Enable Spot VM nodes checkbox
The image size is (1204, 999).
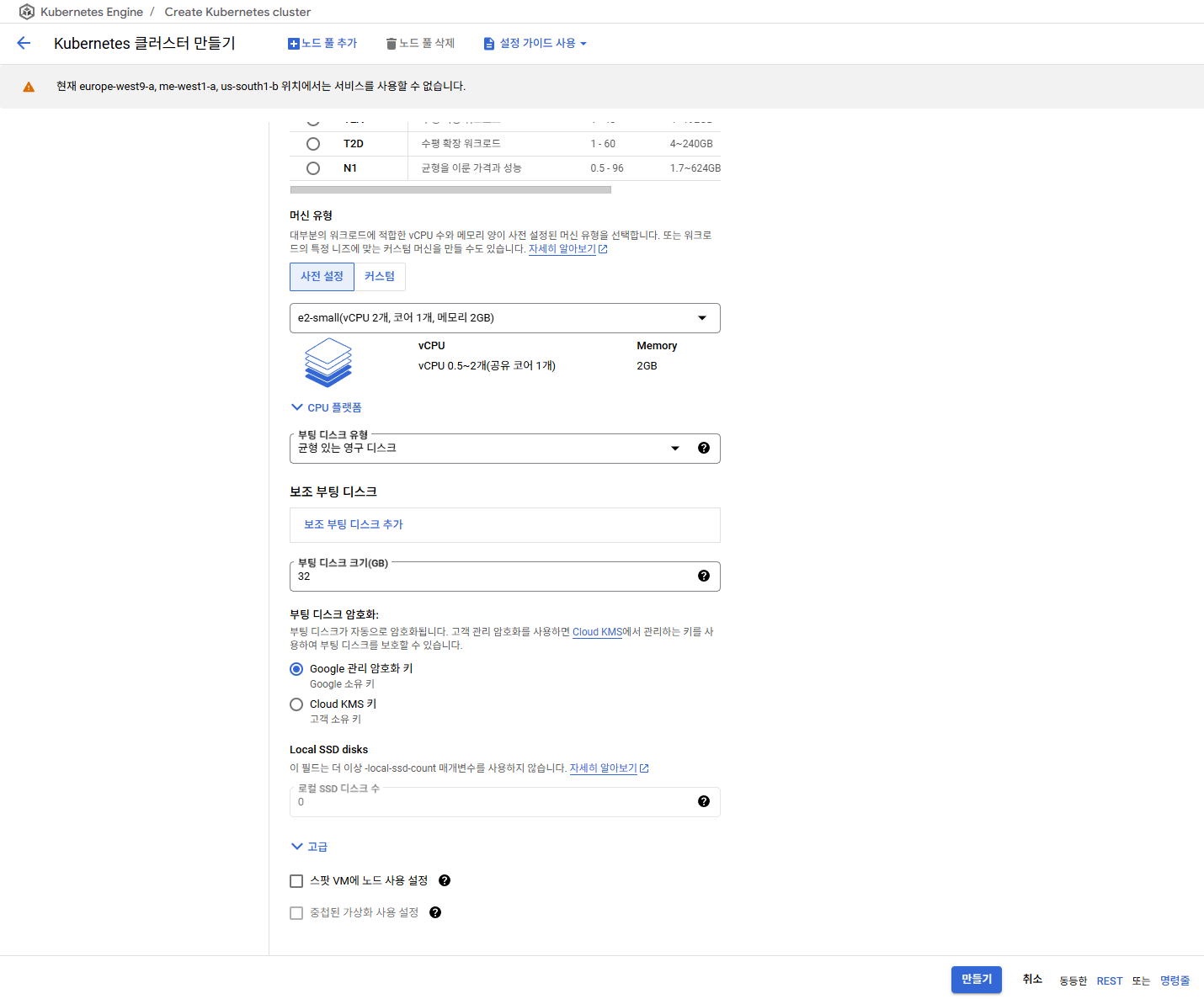click(296, 881)
